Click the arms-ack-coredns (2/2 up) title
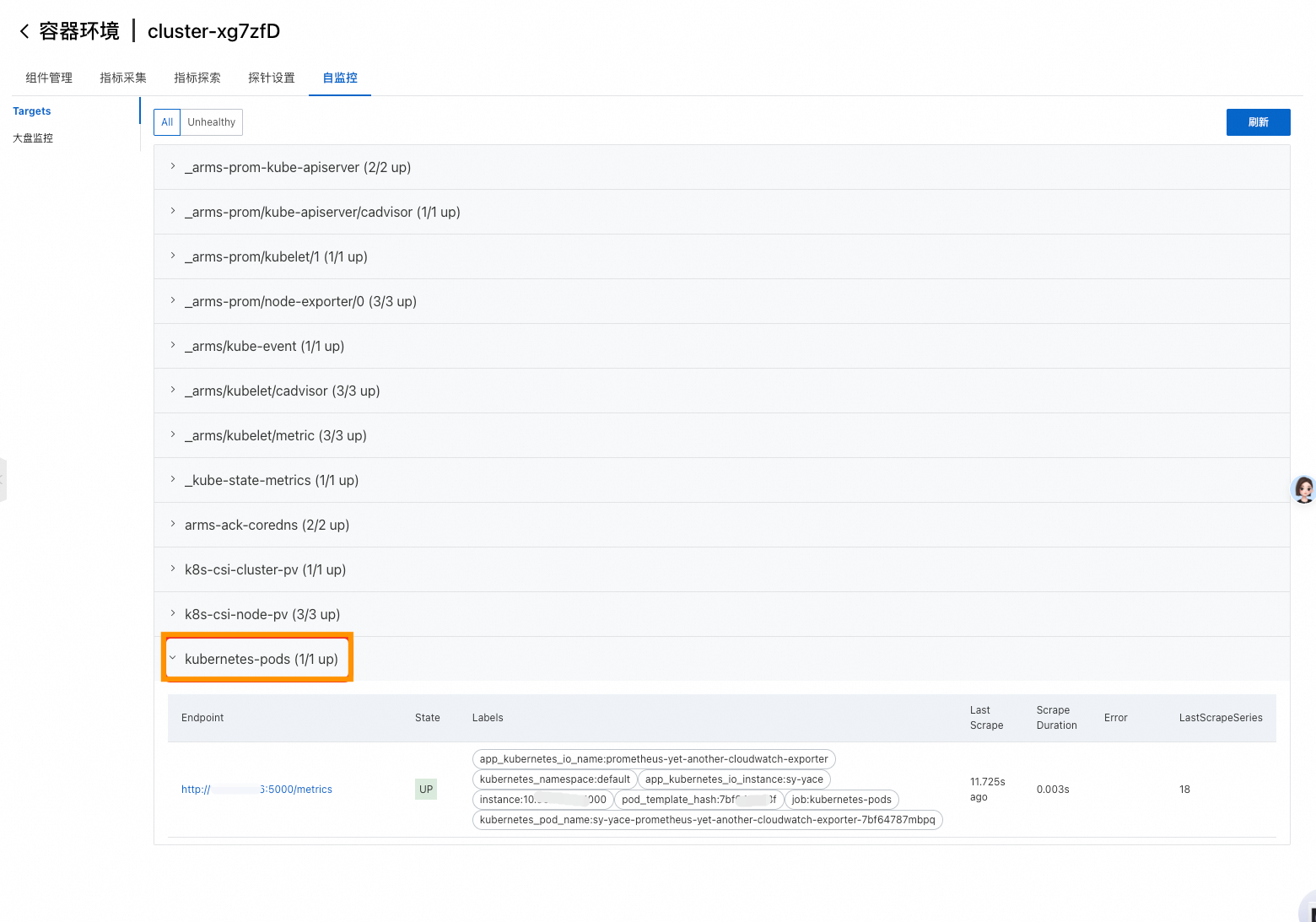Viewport: 1316px width, 922px height. (x=267, y=525)
